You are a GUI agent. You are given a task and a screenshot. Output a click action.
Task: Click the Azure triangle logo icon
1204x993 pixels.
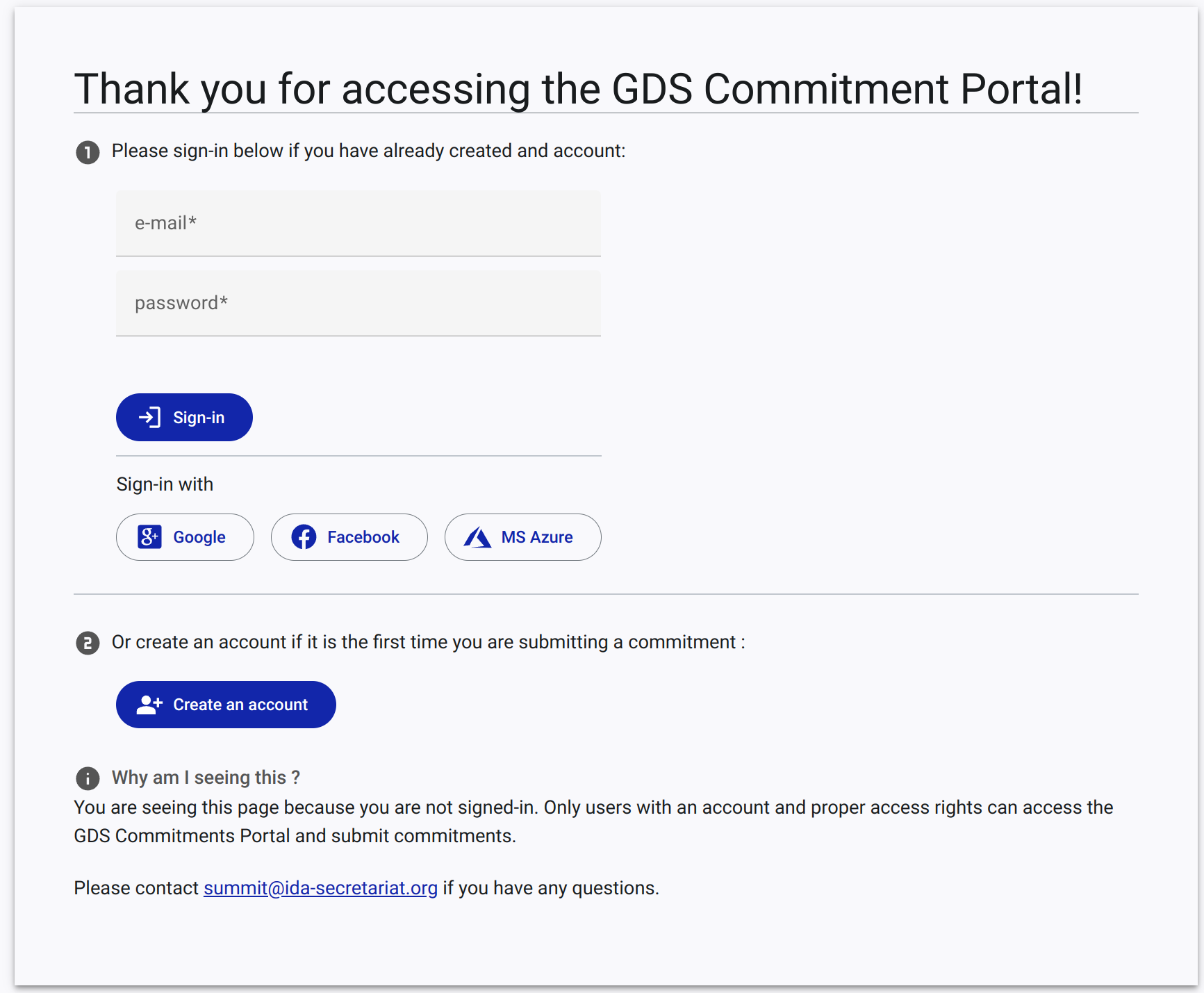(x=477, y=537)
